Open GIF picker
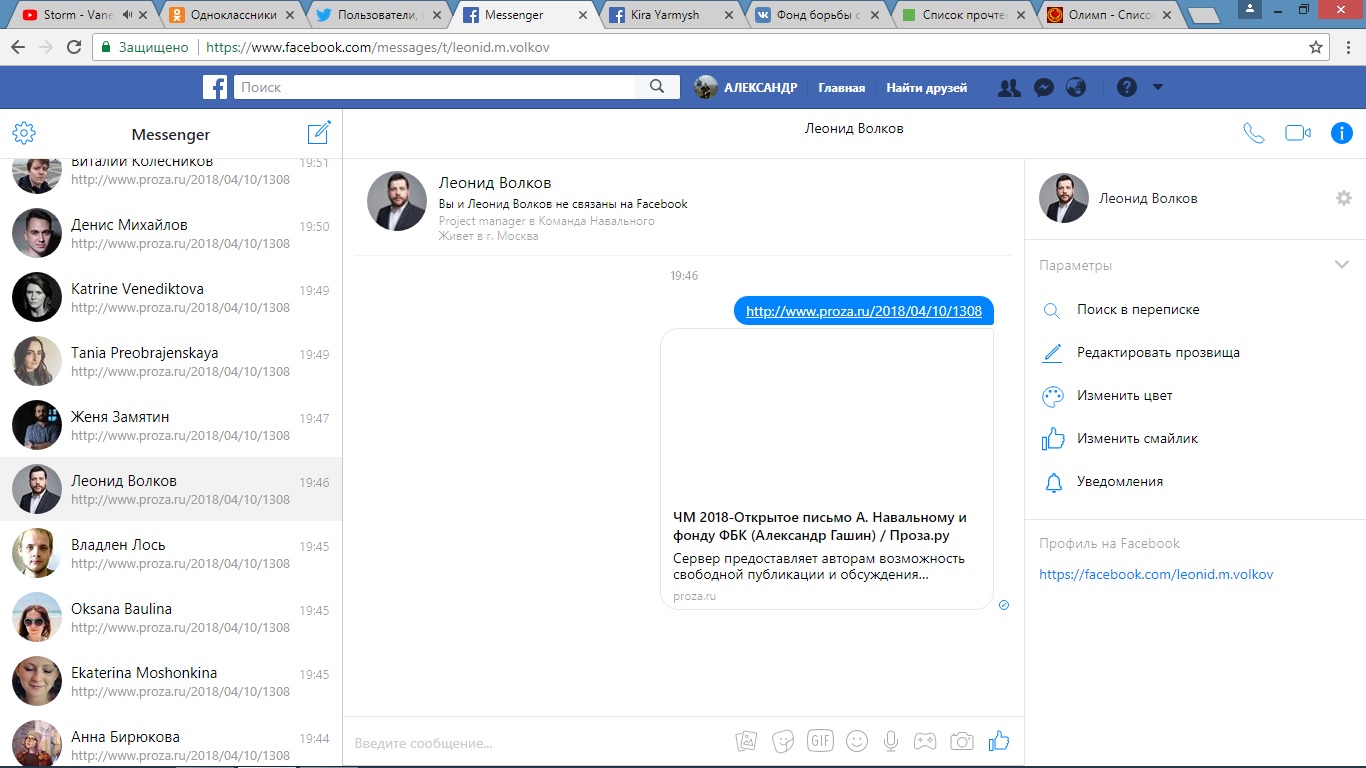1366x768 pixels. pos(820,741)
